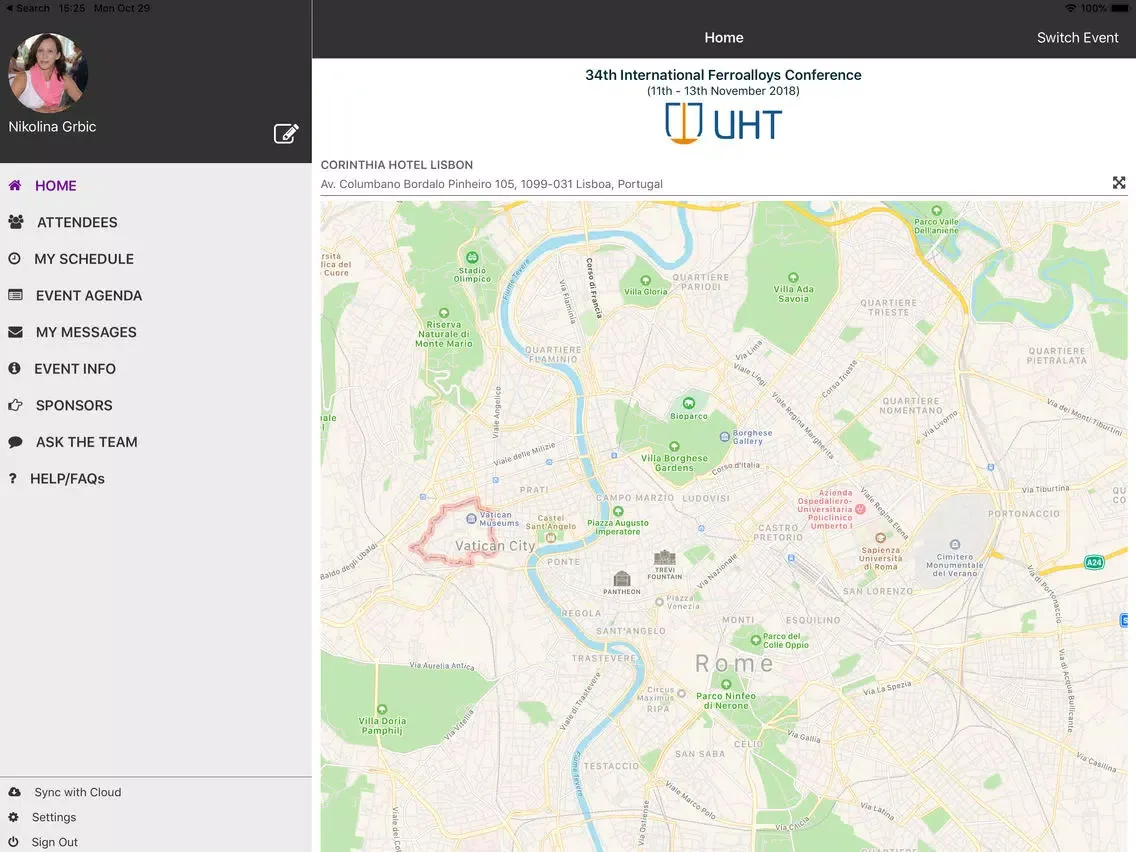Tap Switch Event in the header
Screen dimensions: 1136x852
[1077, 38]
